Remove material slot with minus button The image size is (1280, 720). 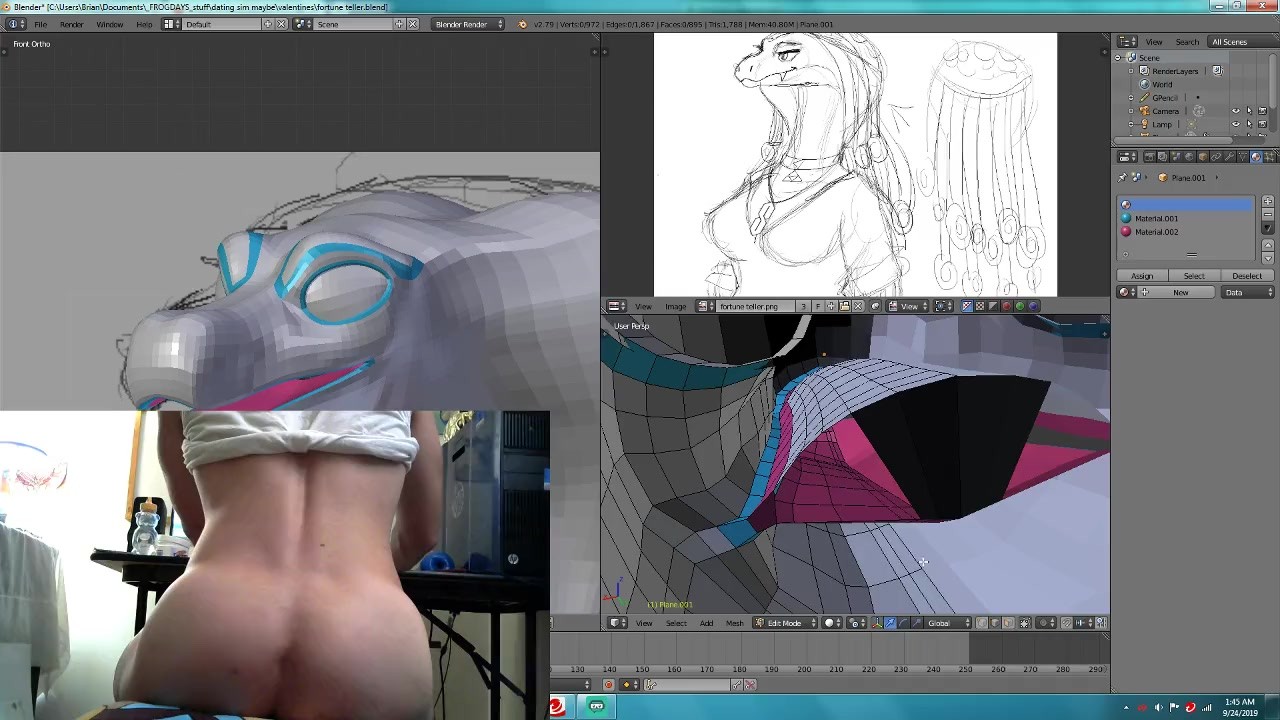point(1268,215)
